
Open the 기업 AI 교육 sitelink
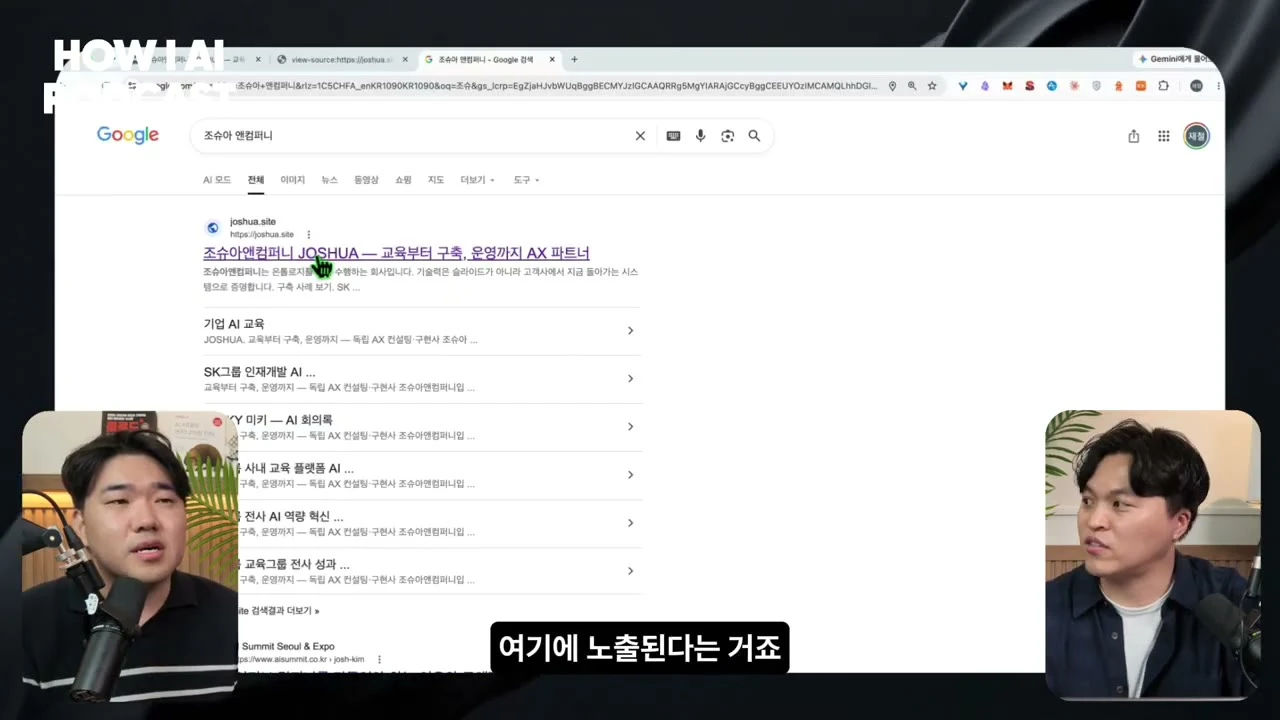click(234, 324)
